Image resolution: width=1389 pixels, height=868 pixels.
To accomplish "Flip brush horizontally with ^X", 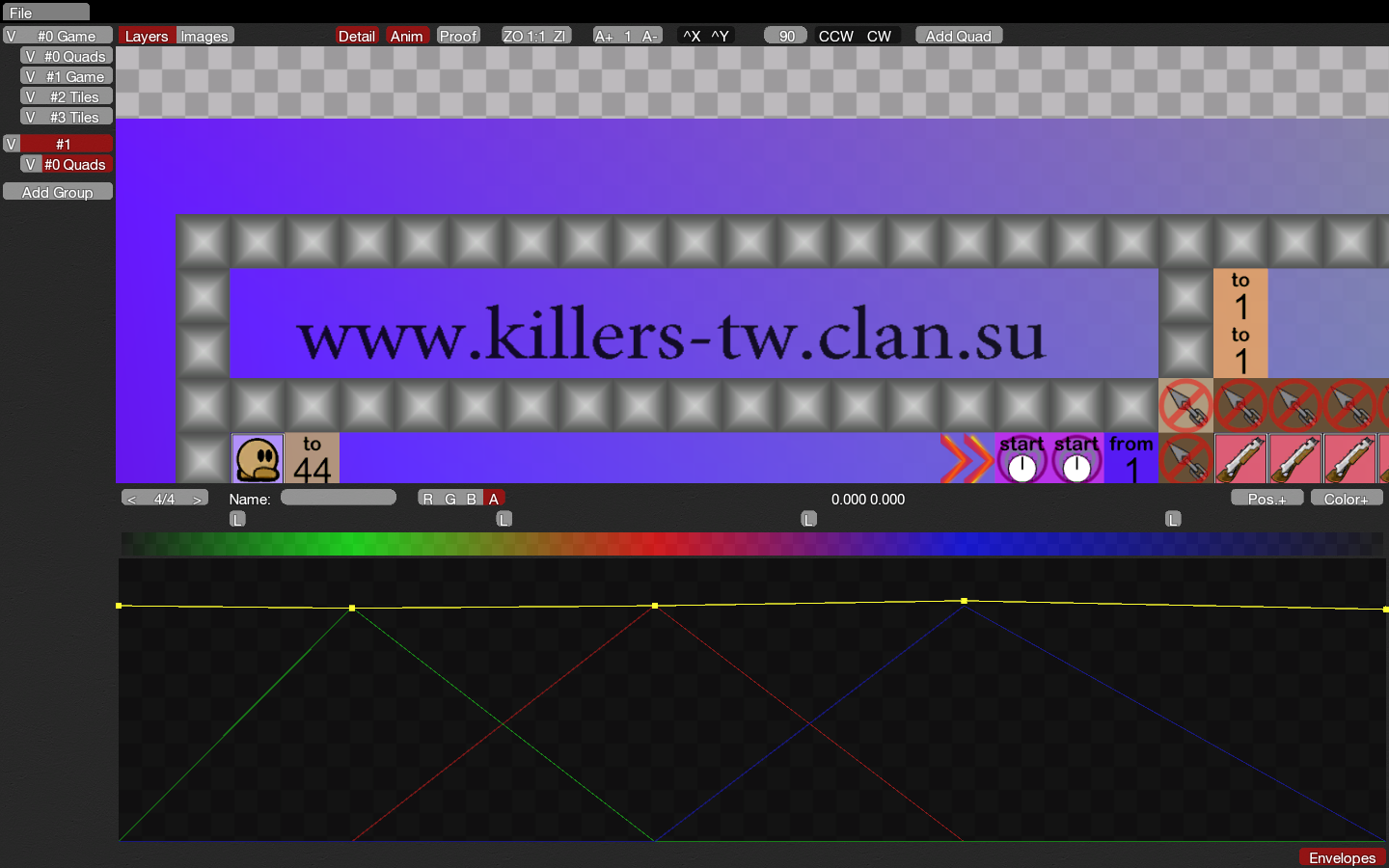I will click(x=692, y=36).
